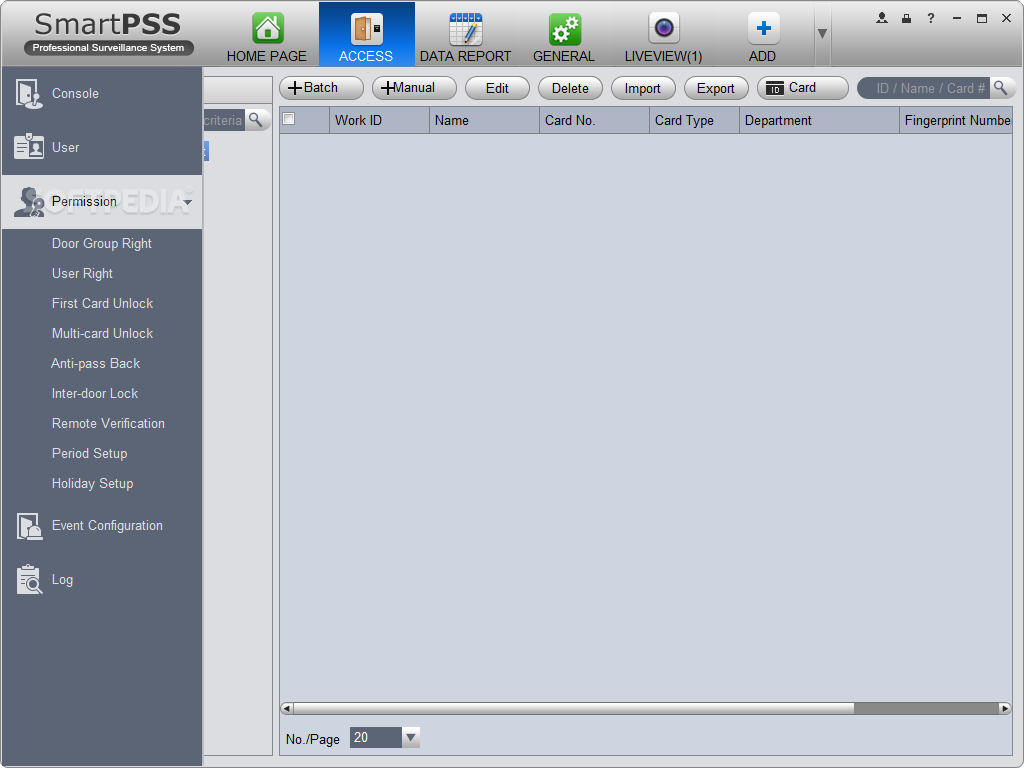This screenshot has height=768, width=1024.
Task: Click the Event Configuration sidebar icon
Action: click(29, 526)
